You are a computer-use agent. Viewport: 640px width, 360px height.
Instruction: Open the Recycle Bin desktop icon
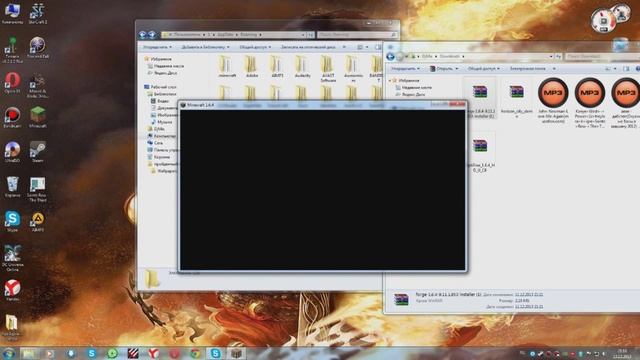pyautogui.click(x=12, y=187)
